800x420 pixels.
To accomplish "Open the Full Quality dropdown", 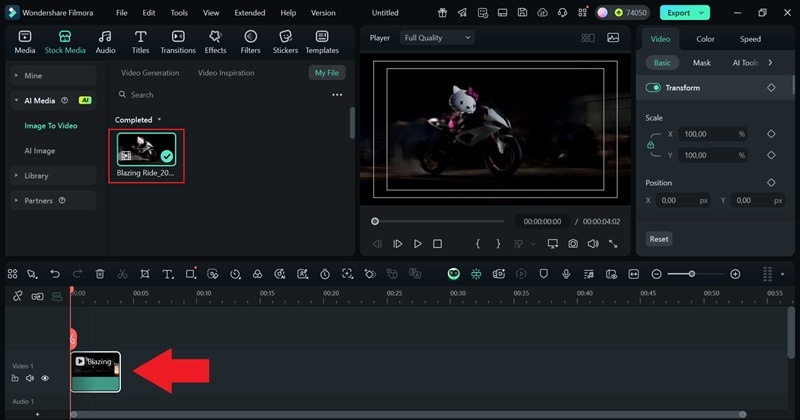I will [x=437, y=38].
